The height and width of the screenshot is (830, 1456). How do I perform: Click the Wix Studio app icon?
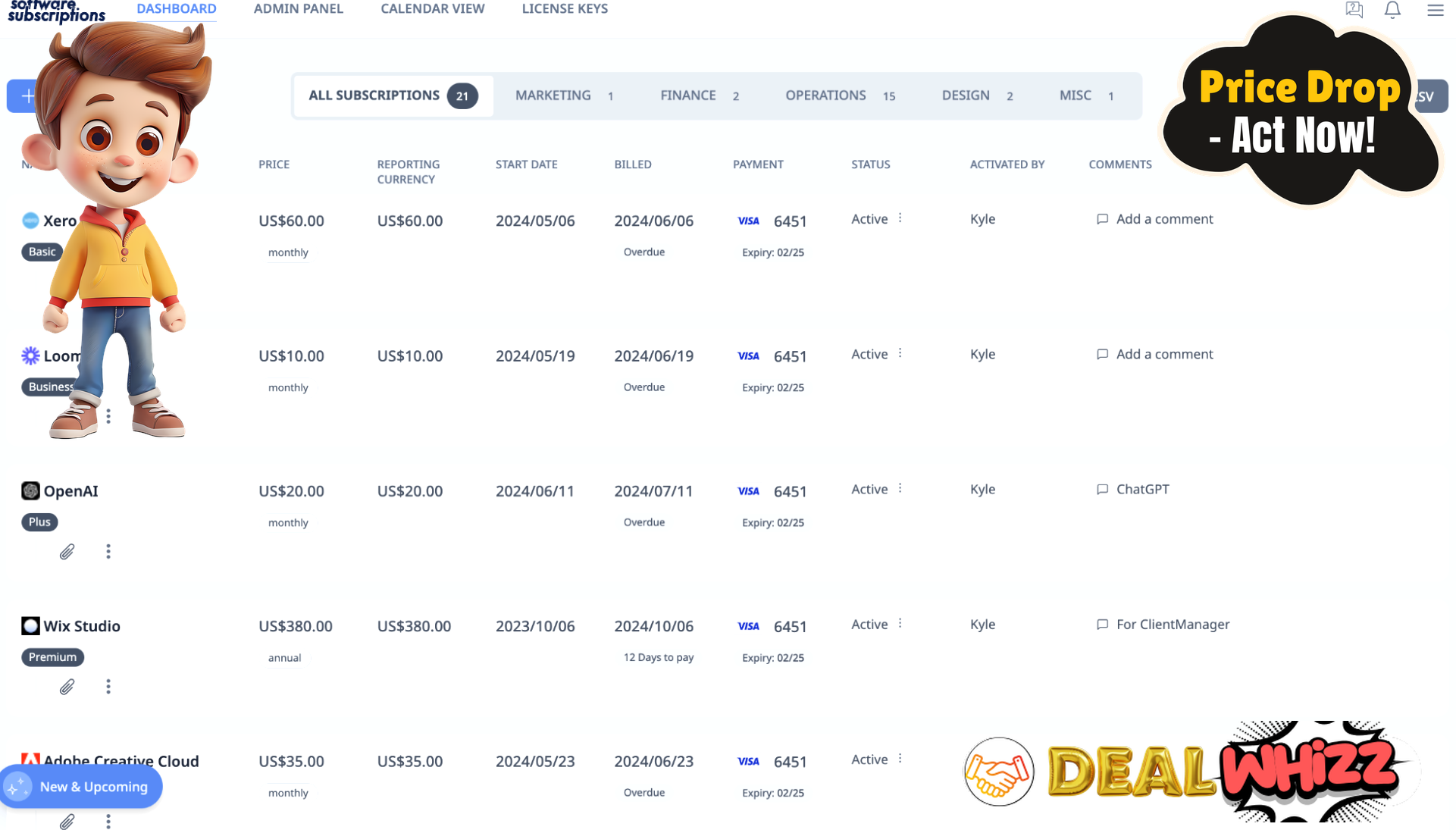pos(30,626)
